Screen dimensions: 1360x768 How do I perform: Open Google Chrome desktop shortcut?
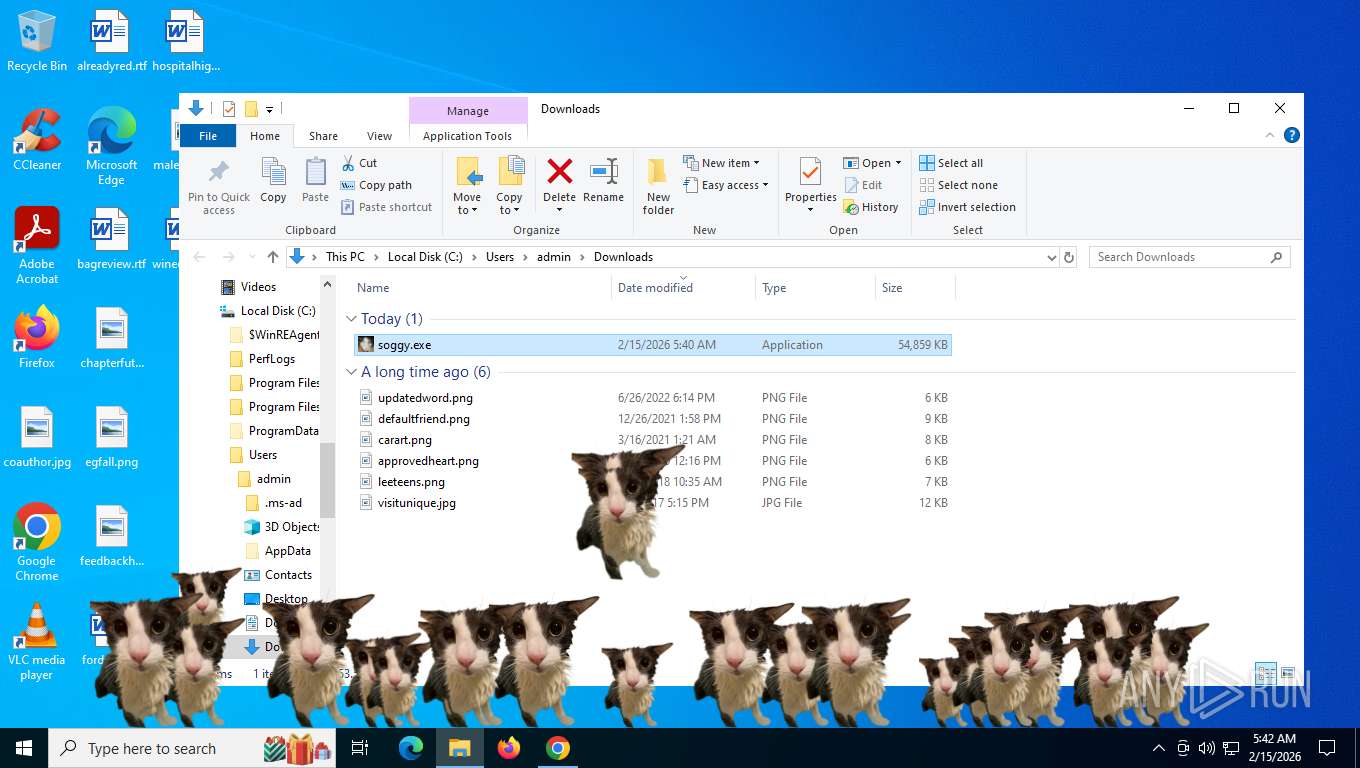[37, 541]
